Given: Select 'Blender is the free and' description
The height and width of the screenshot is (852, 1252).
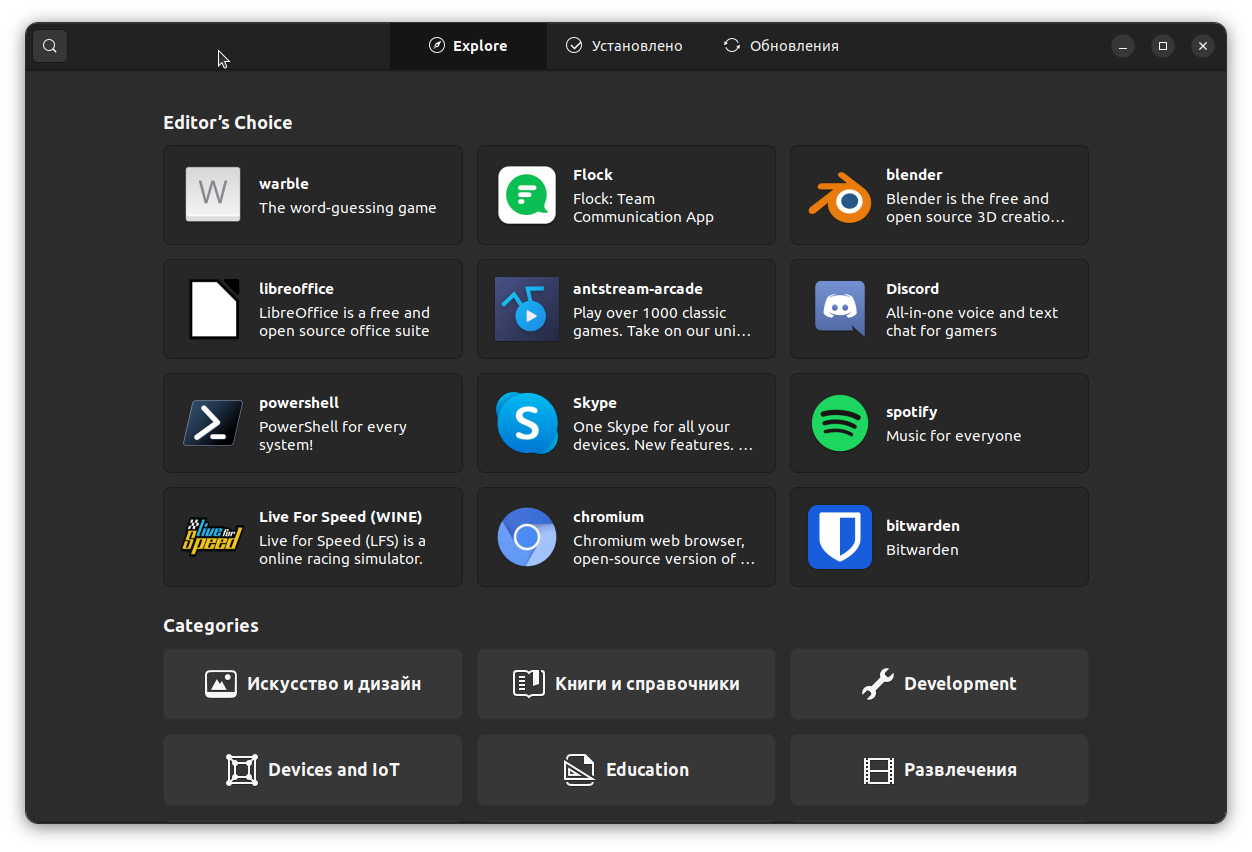Looking at the screenshot, I should 967,199.
